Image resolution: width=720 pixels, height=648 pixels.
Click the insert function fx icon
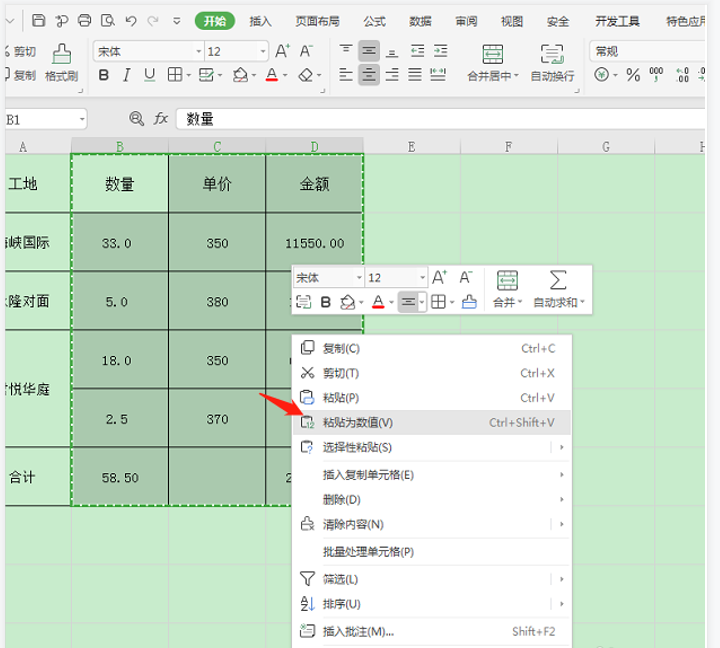point(160,119)
